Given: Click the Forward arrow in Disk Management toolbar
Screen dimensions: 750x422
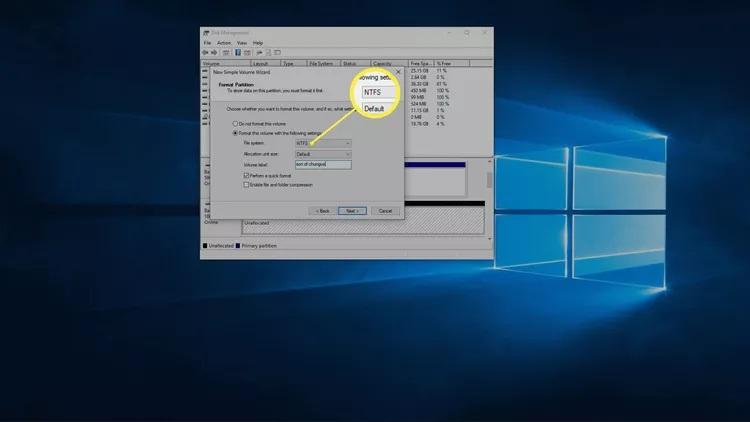Looking at the screenshot, I should pos(215,52).
